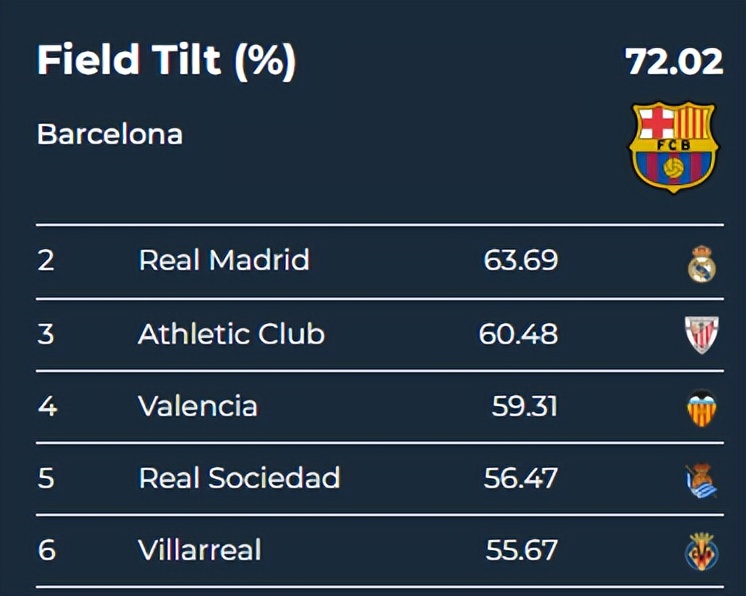Click Villarreal's 55.67 value

(x=521, y=550)
